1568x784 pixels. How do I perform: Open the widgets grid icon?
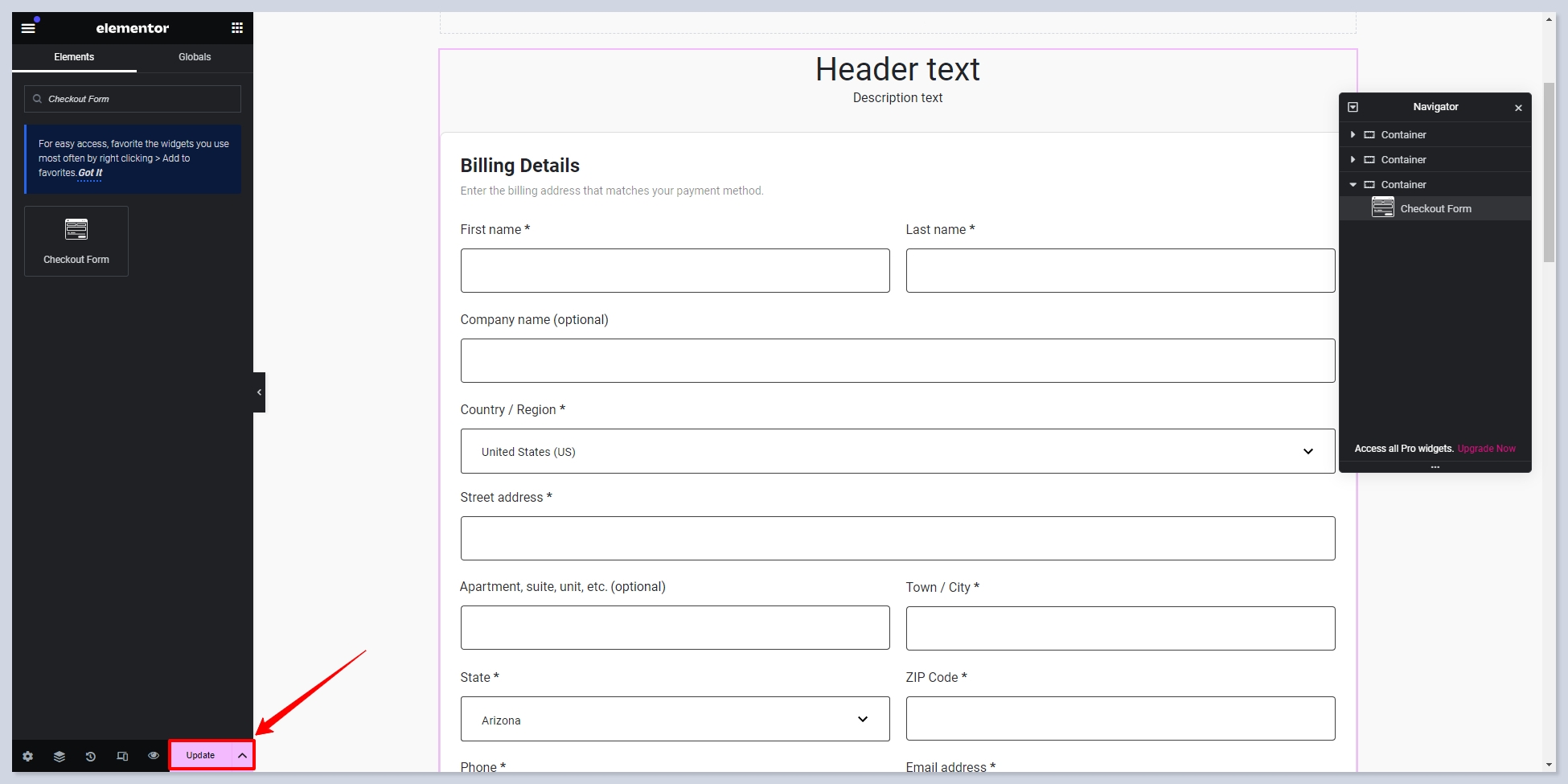pos(237,28)
